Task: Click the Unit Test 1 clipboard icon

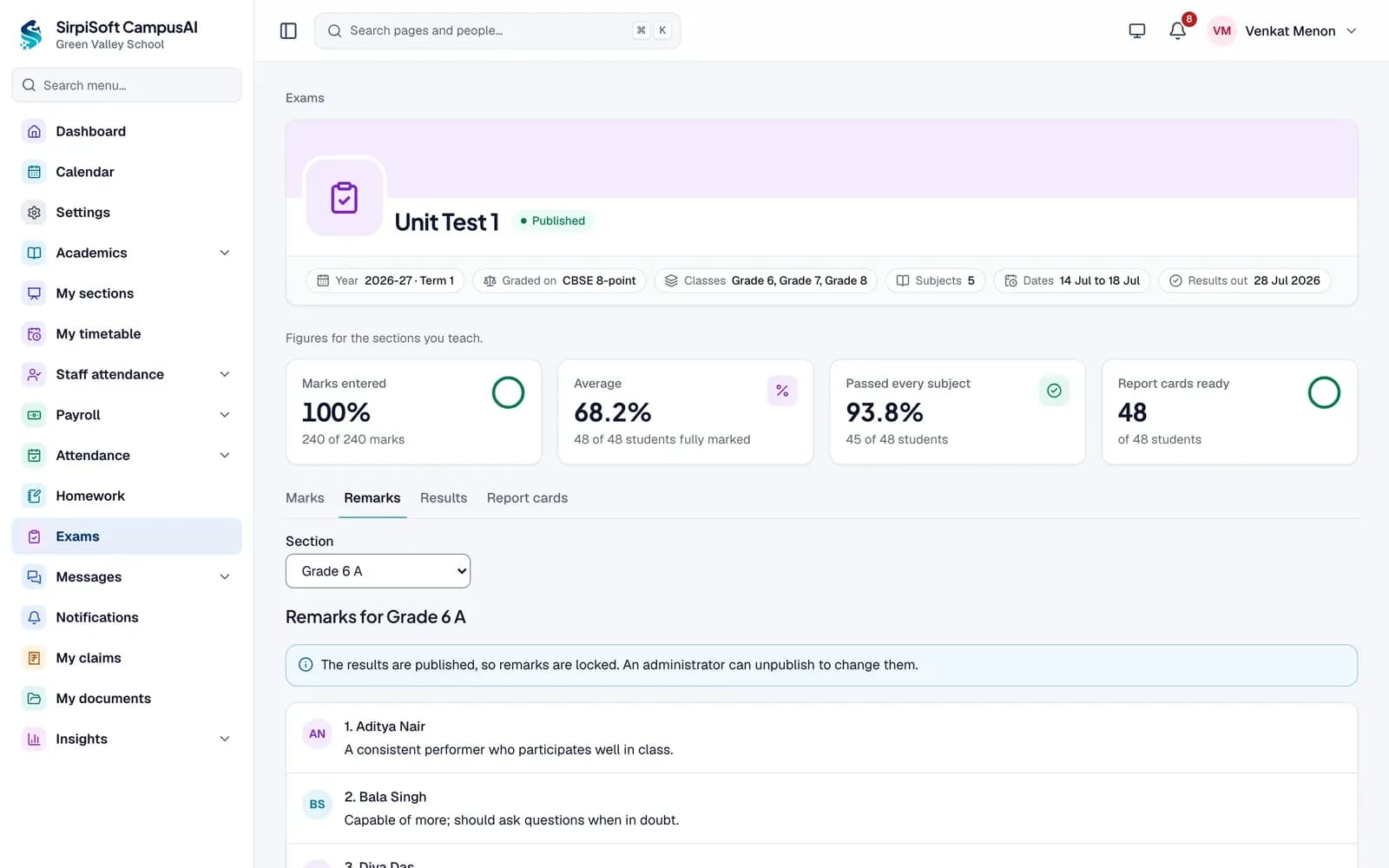Action: click(x=344, y=198)
